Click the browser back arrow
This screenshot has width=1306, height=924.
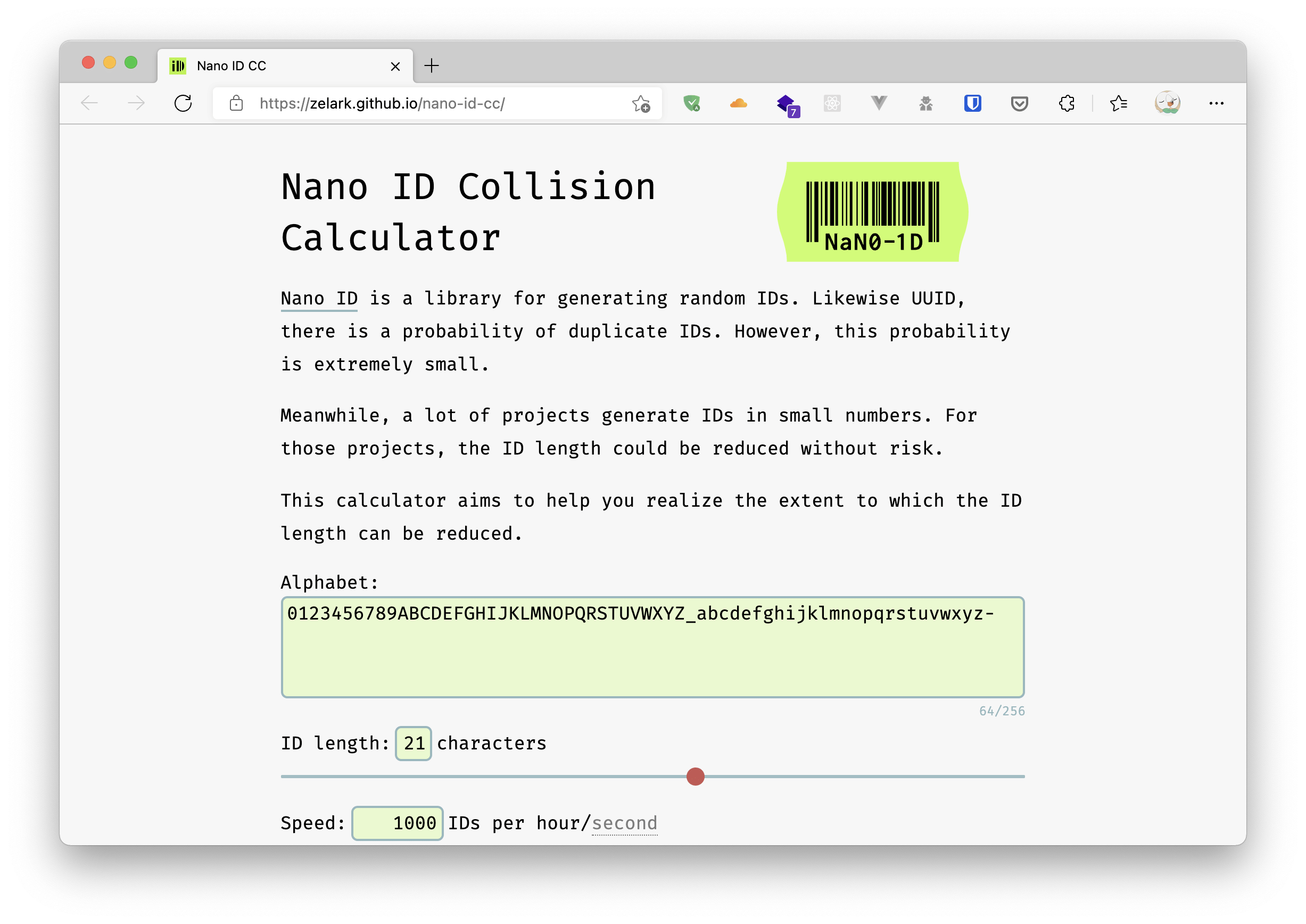[89, 103]
